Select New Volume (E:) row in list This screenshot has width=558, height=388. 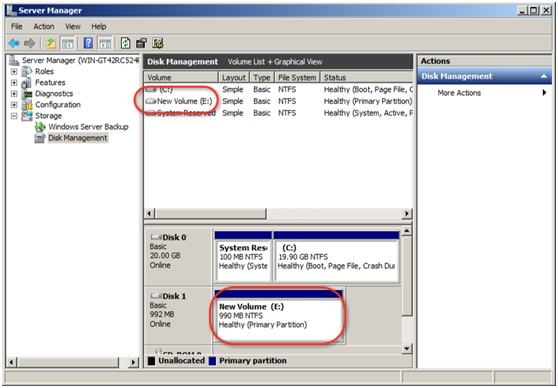278,101
